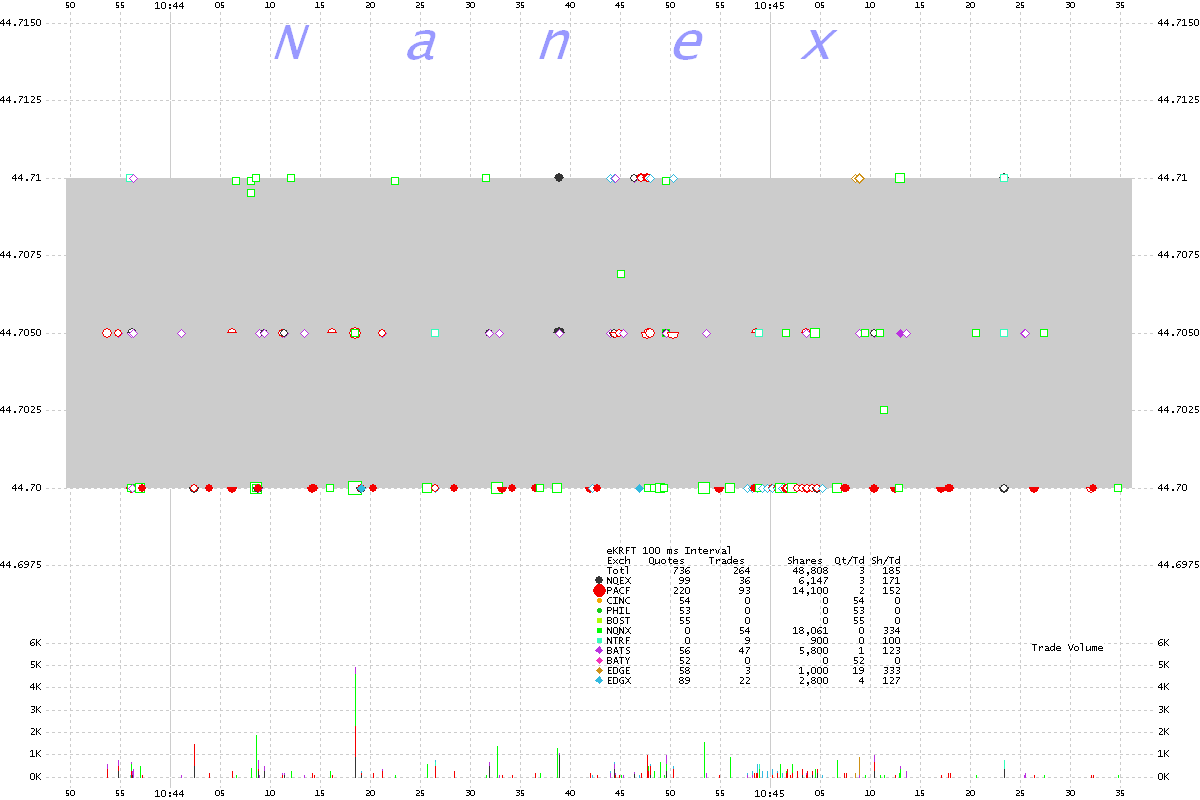Click the black NQEX legend dot
The image size is (1200, 800).
pyautogui.click(x=599, y=580)
